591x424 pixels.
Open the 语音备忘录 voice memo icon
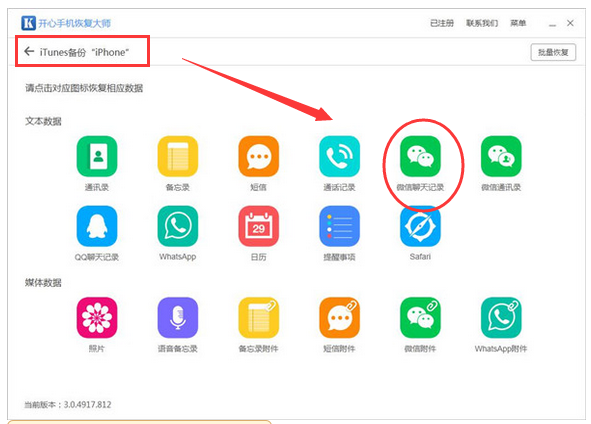click(178, 317)
